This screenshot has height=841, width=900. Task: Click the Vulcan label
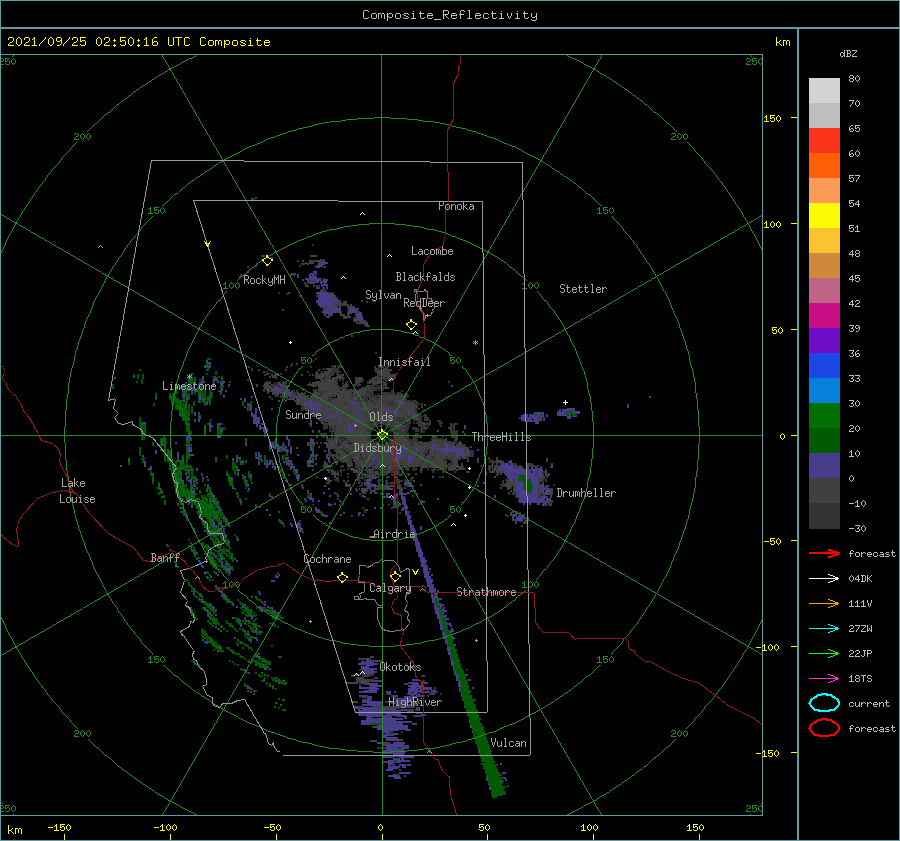coord(509,743)
